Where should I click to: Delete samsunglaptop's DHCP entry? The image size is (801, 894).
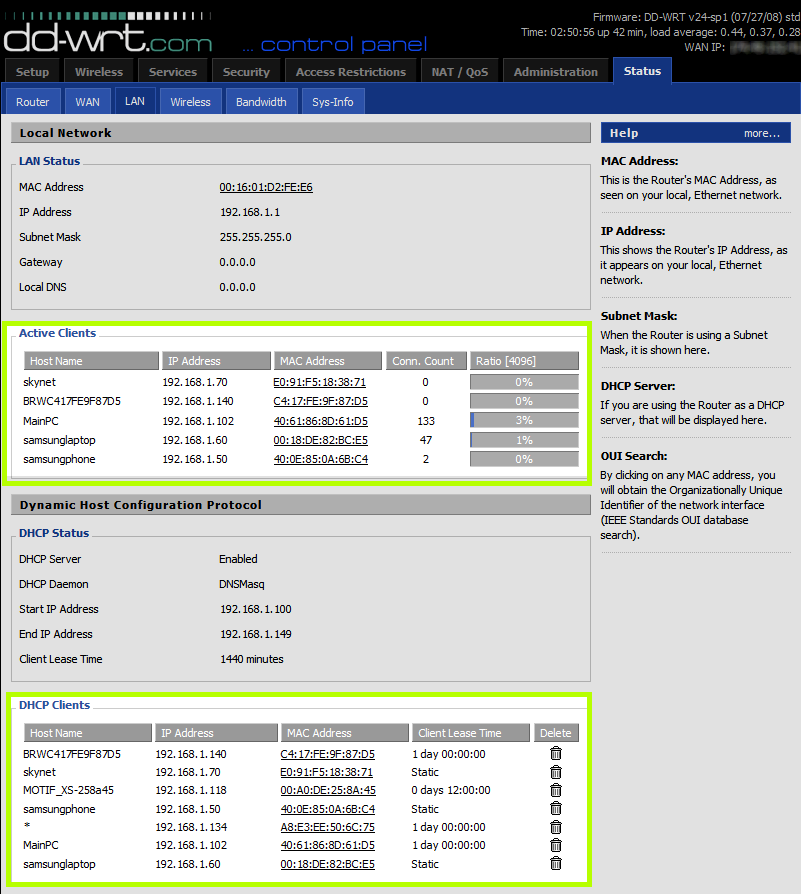point(556,863)
